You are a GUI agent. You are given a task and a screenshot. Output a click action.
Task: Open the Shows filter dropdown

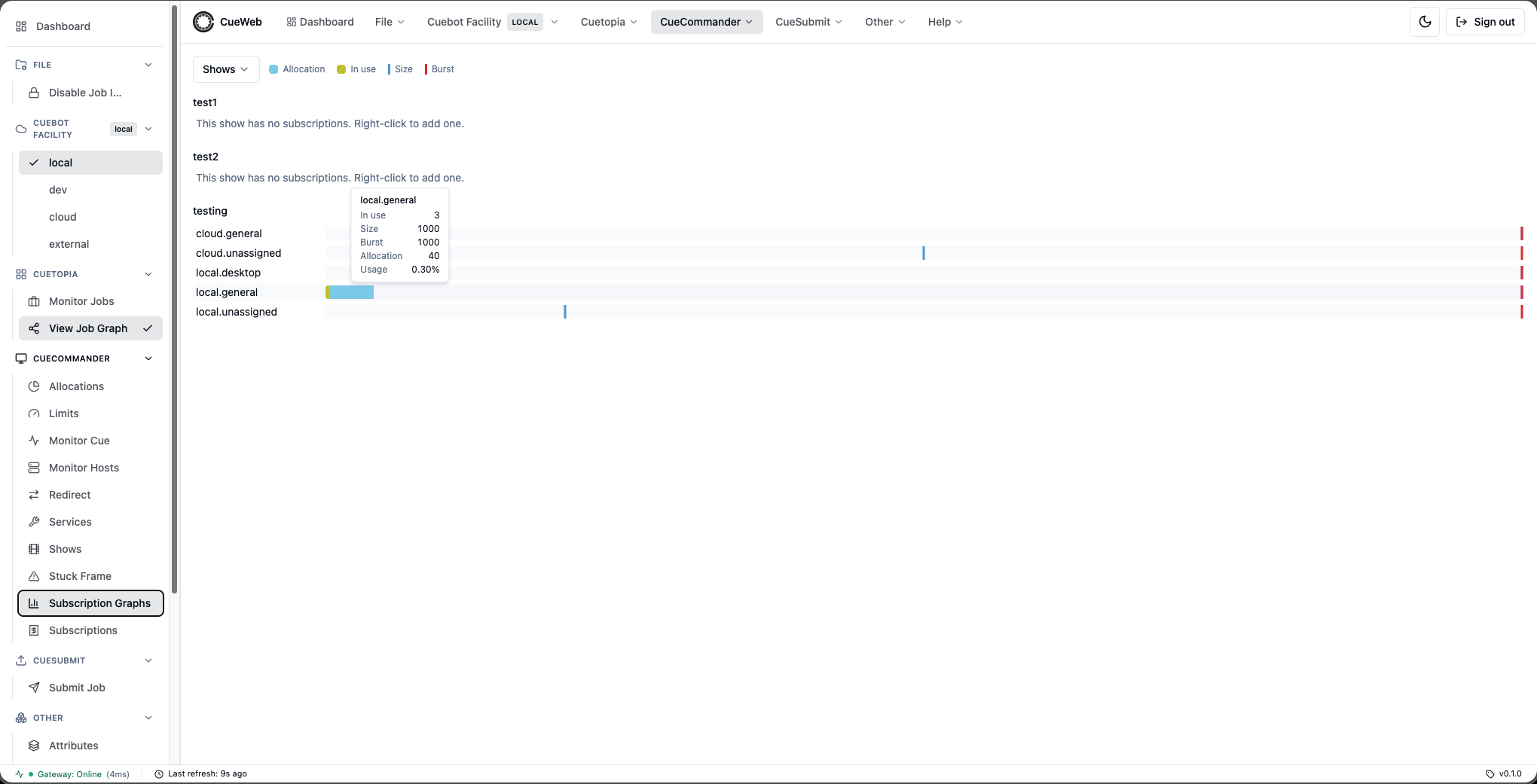pos(226,69)
